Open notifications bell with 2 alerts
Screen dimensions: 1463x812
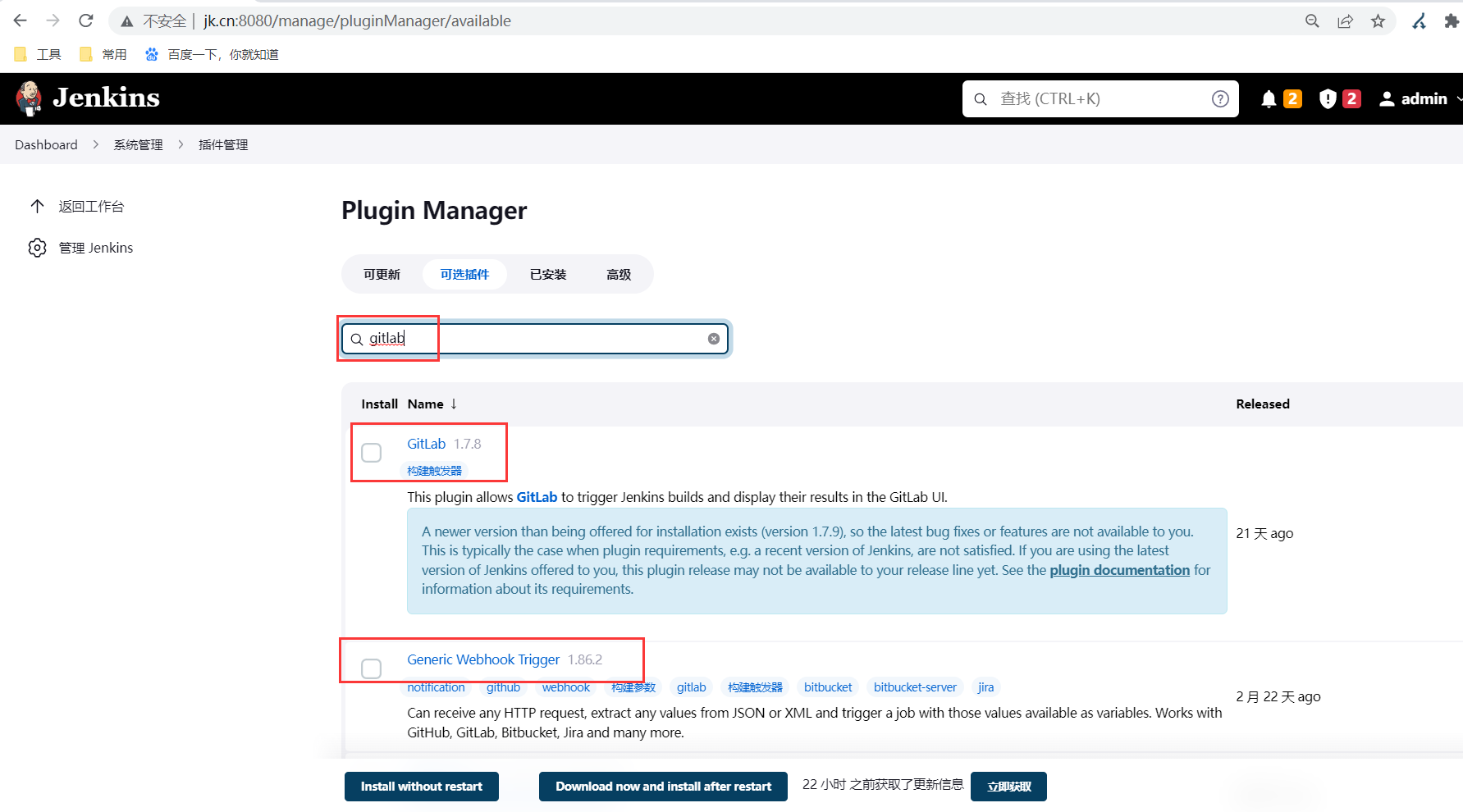(x=1280, y=98)
